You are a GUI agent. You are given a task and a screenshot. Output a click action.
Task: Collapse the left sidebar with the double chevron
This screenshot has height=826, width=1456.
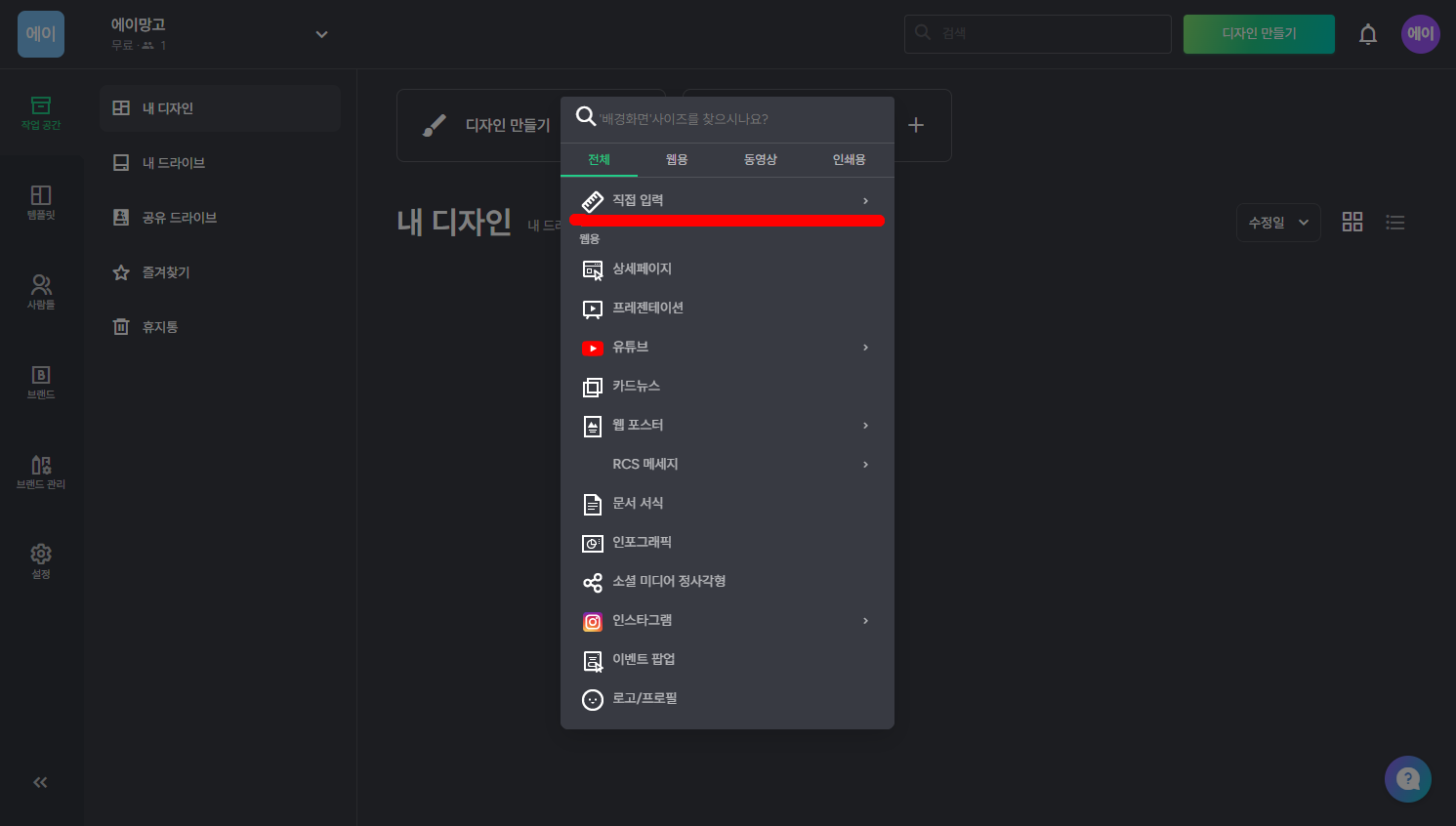coord(40,781)
